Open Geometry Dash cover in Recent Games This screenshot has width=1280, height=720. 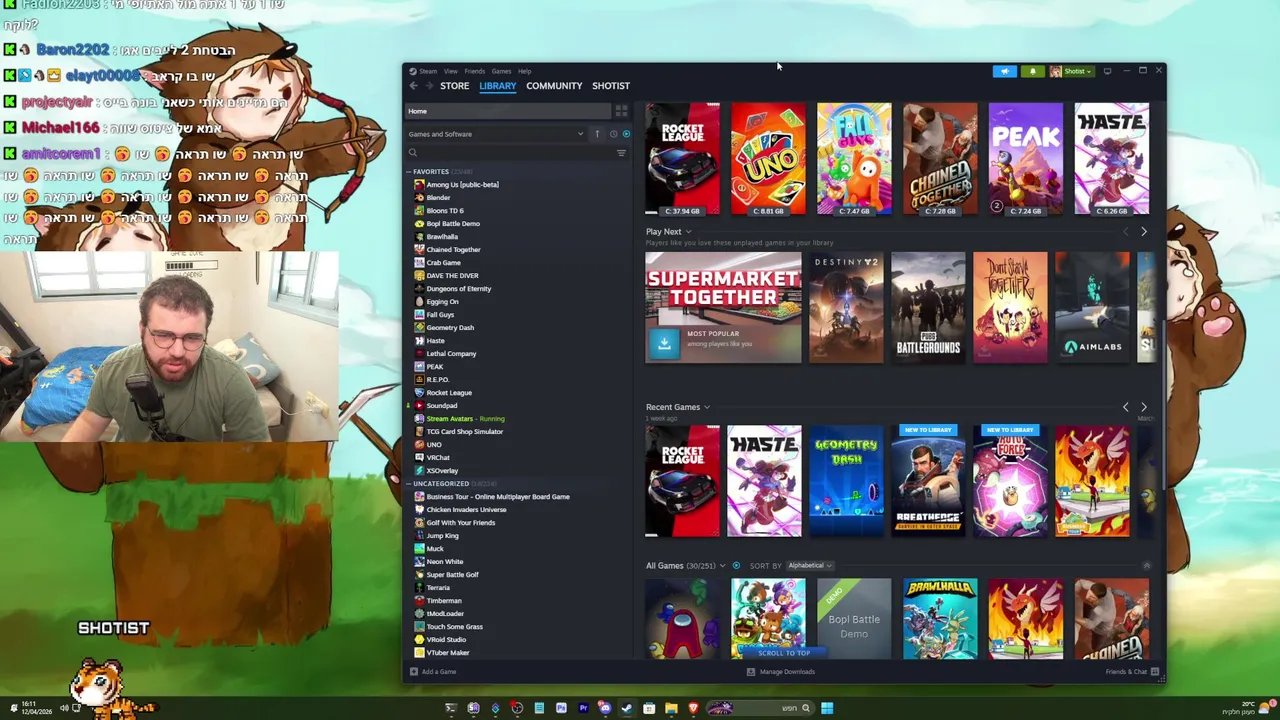[x=846, y=481]
